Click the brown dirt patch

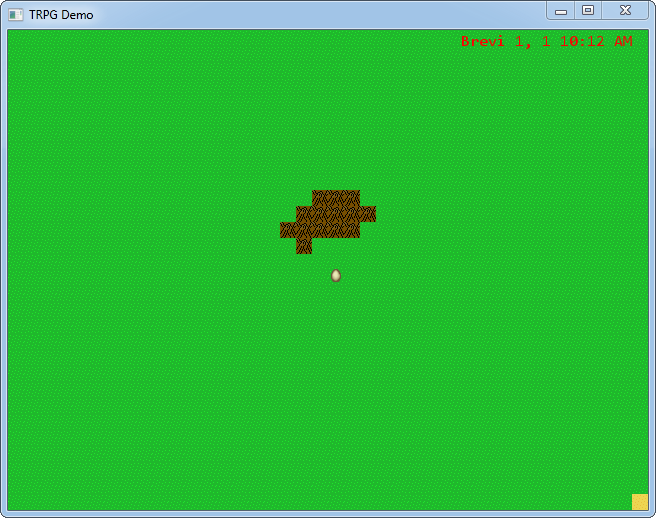(x=328, y=222)
